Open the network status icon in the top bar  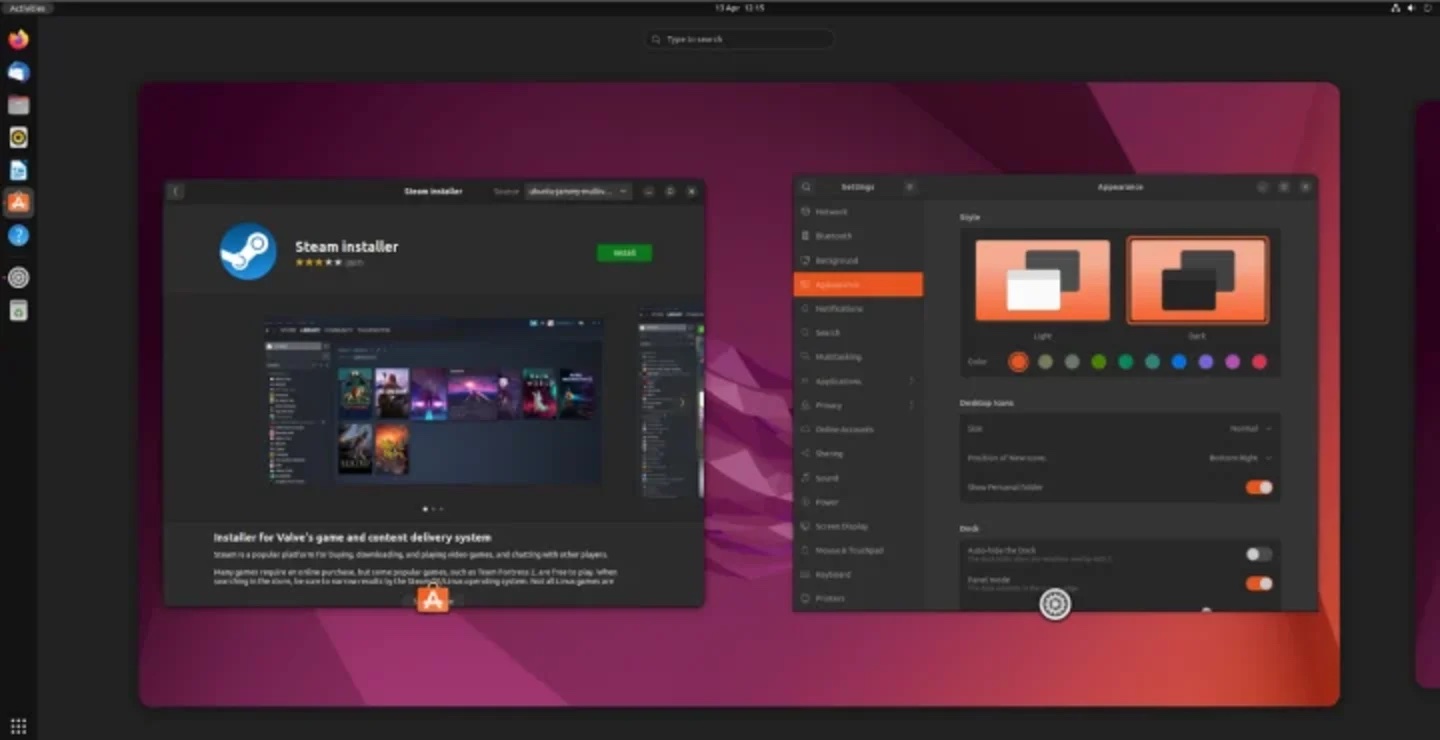(1396, 7)
